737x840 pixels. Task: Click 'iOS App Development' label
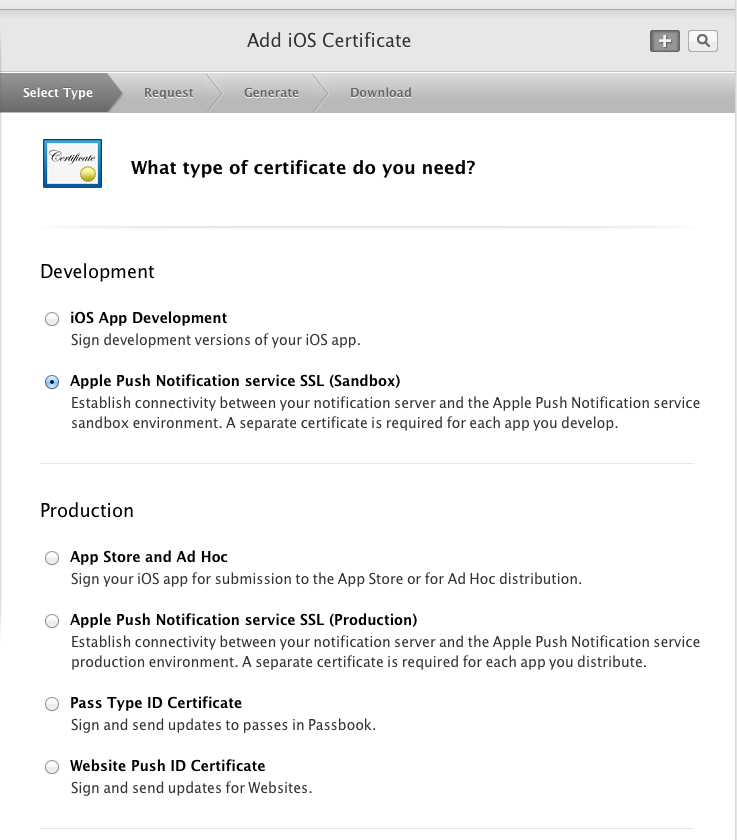pyautogui.click(x=148, y=318)
